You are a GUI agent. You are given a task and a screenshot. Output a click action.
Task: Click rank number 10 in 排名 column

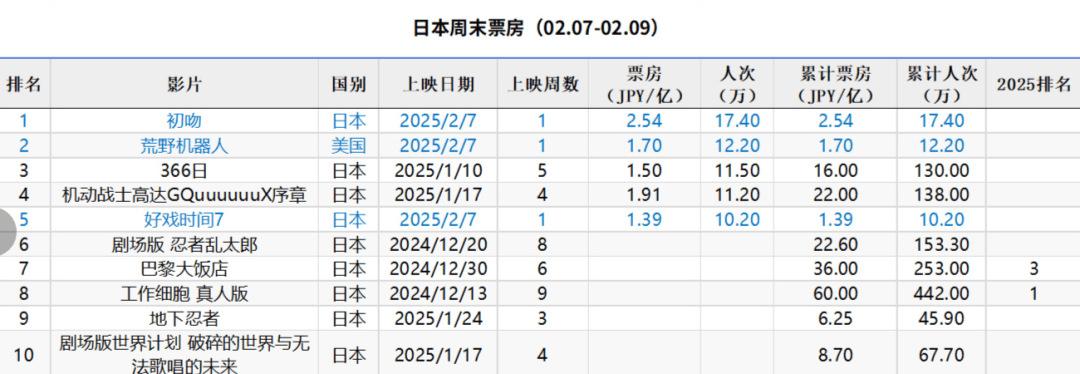click(24, 355)
